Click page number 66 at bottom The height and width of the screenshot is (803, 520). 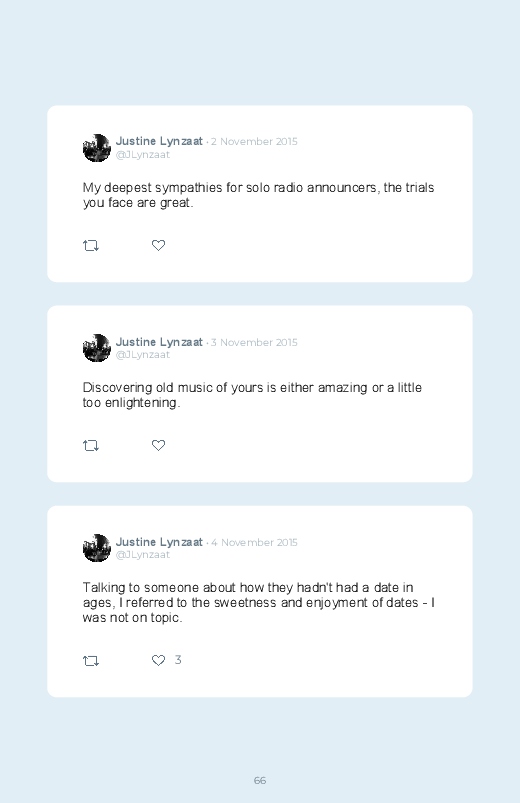260,780
